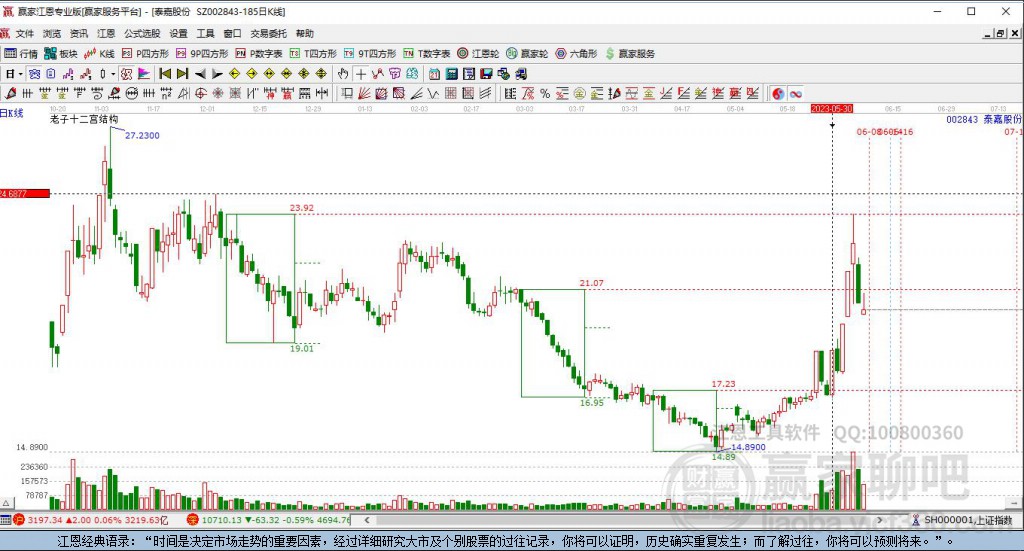Toggle the red yin-yang icon
Screen dimensions: 1024x551
[x=778, y=93]
